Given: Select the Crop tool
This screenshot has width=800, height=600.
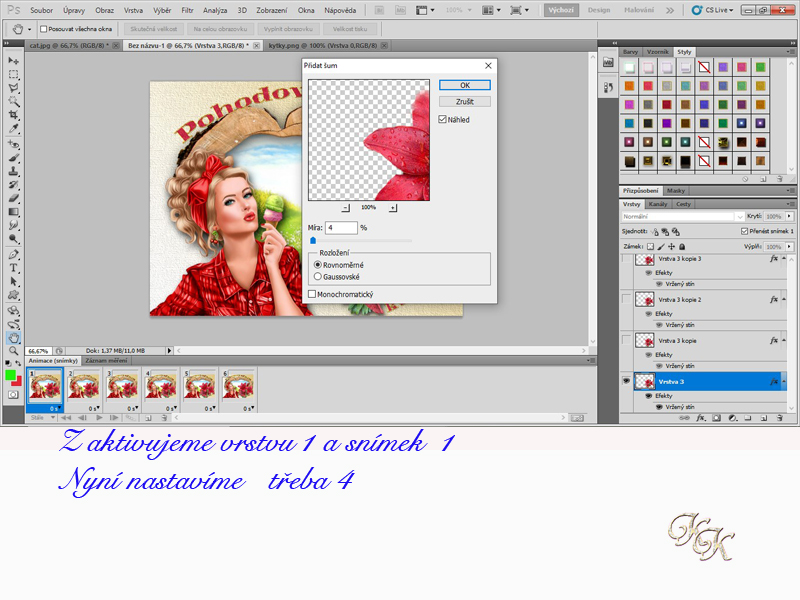Looking at the screenshot, I should pyautogui.click(x=13, y=115).
